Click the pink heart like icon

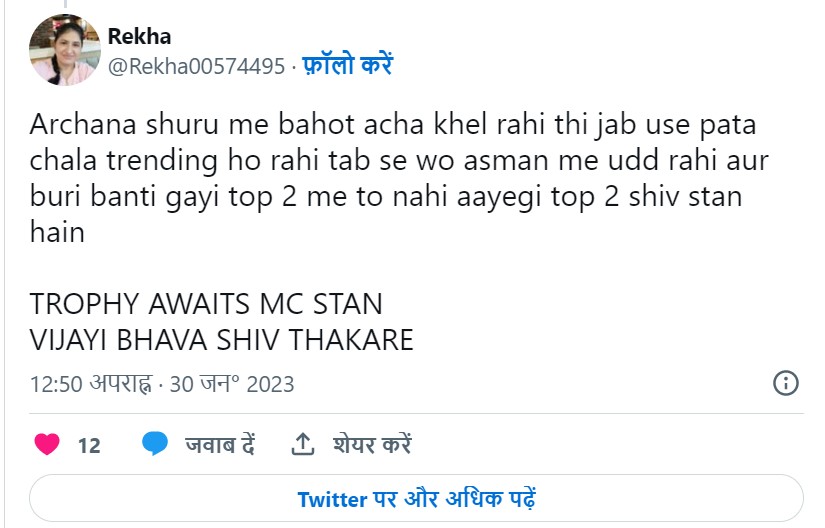(x=47, y=445)
